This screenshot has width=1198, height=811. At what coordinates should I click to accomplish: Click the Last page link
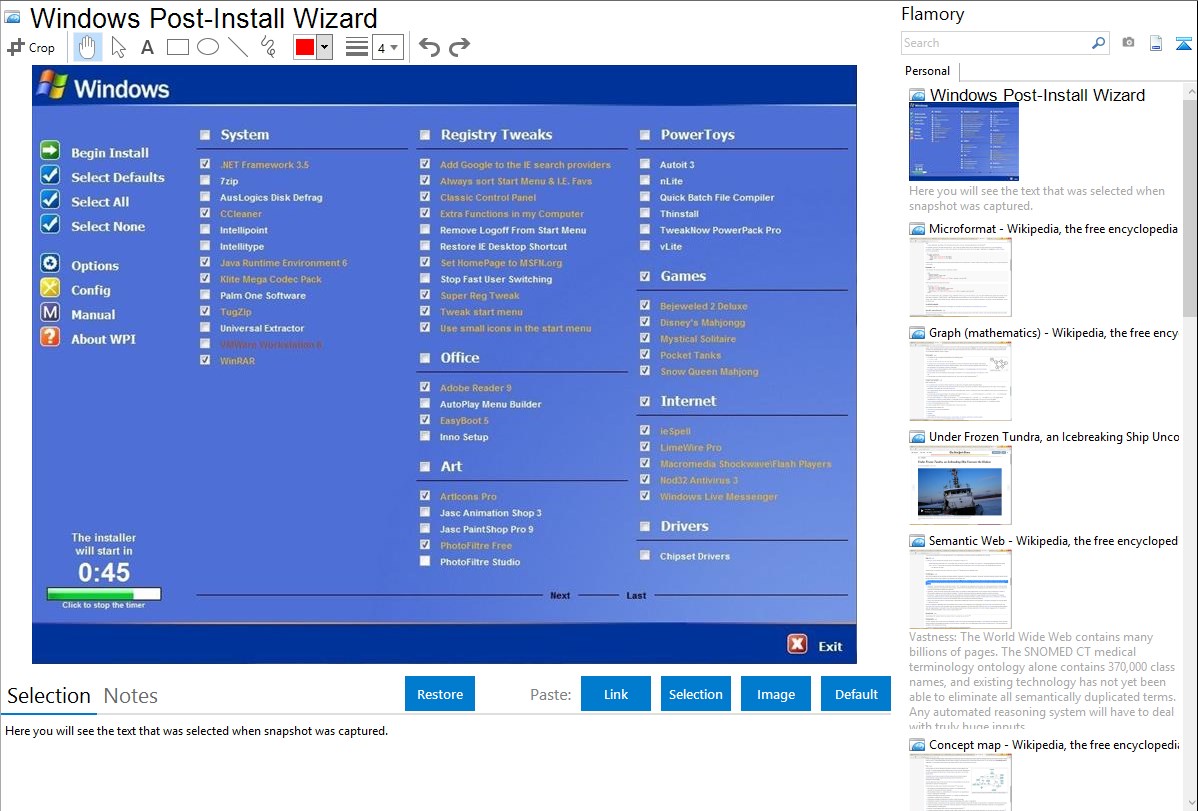pyautogui.click(x=636, y=595)
